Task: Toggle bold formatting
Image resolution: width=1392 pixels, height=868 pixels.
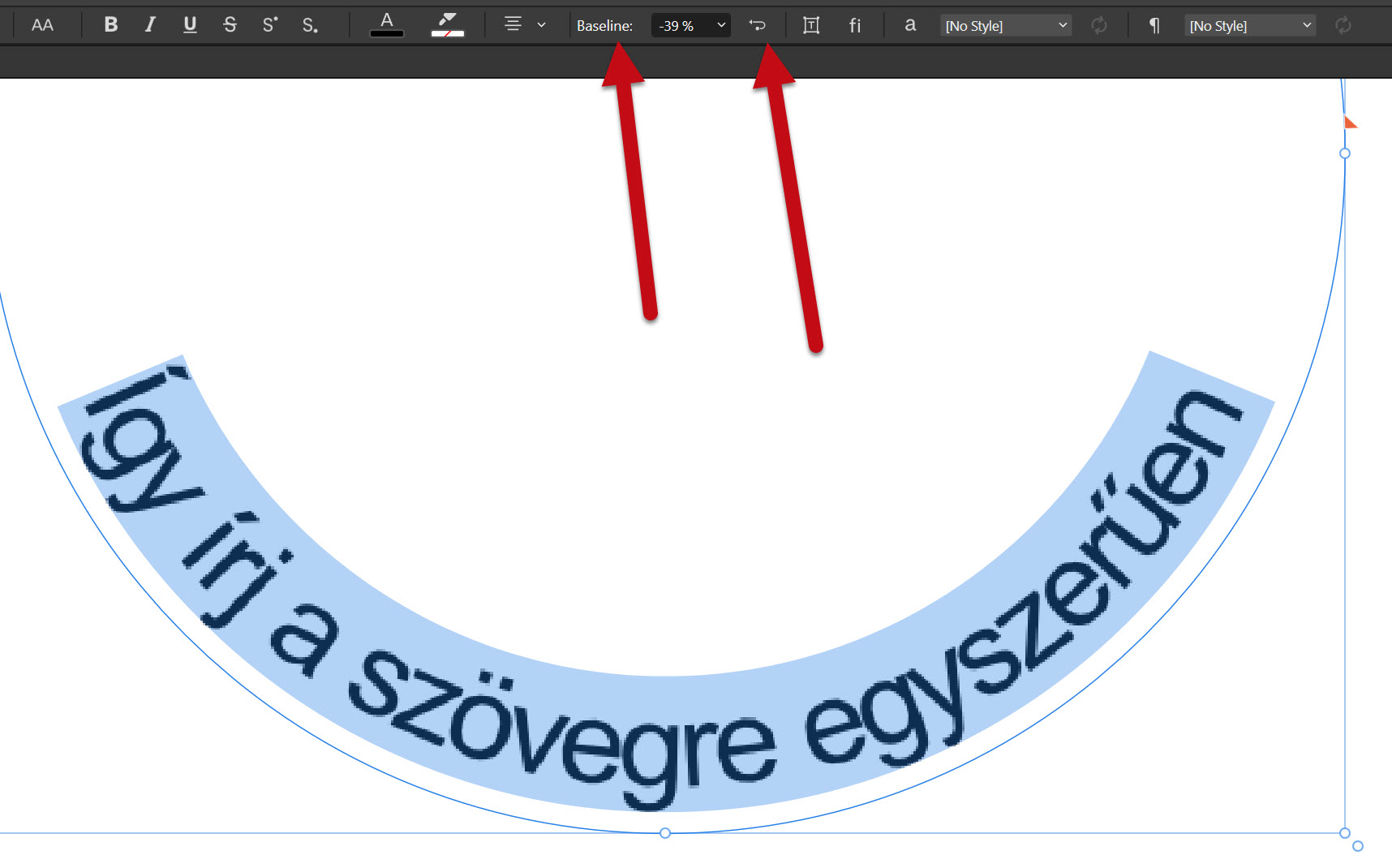Action: 111,25
